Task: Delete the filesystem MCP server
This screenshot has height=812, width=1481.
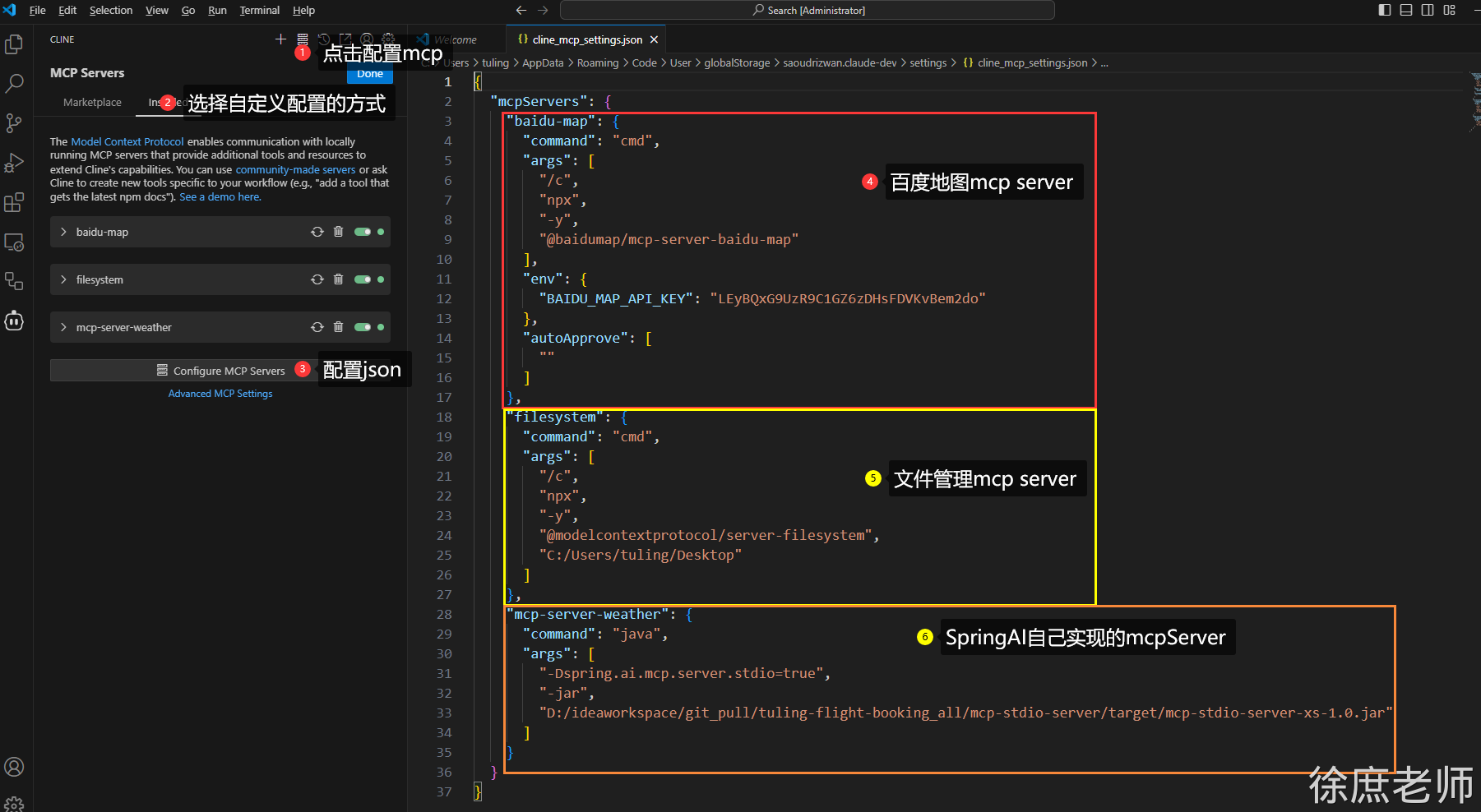Action: click(x=338, y=279)
